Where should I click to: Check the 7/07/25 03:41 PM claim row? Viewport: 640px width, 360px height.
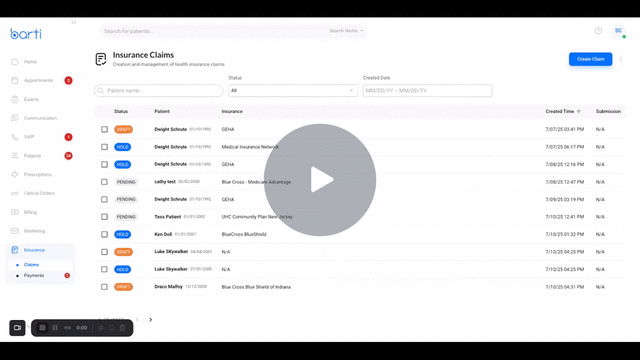[x=104, y=129]
